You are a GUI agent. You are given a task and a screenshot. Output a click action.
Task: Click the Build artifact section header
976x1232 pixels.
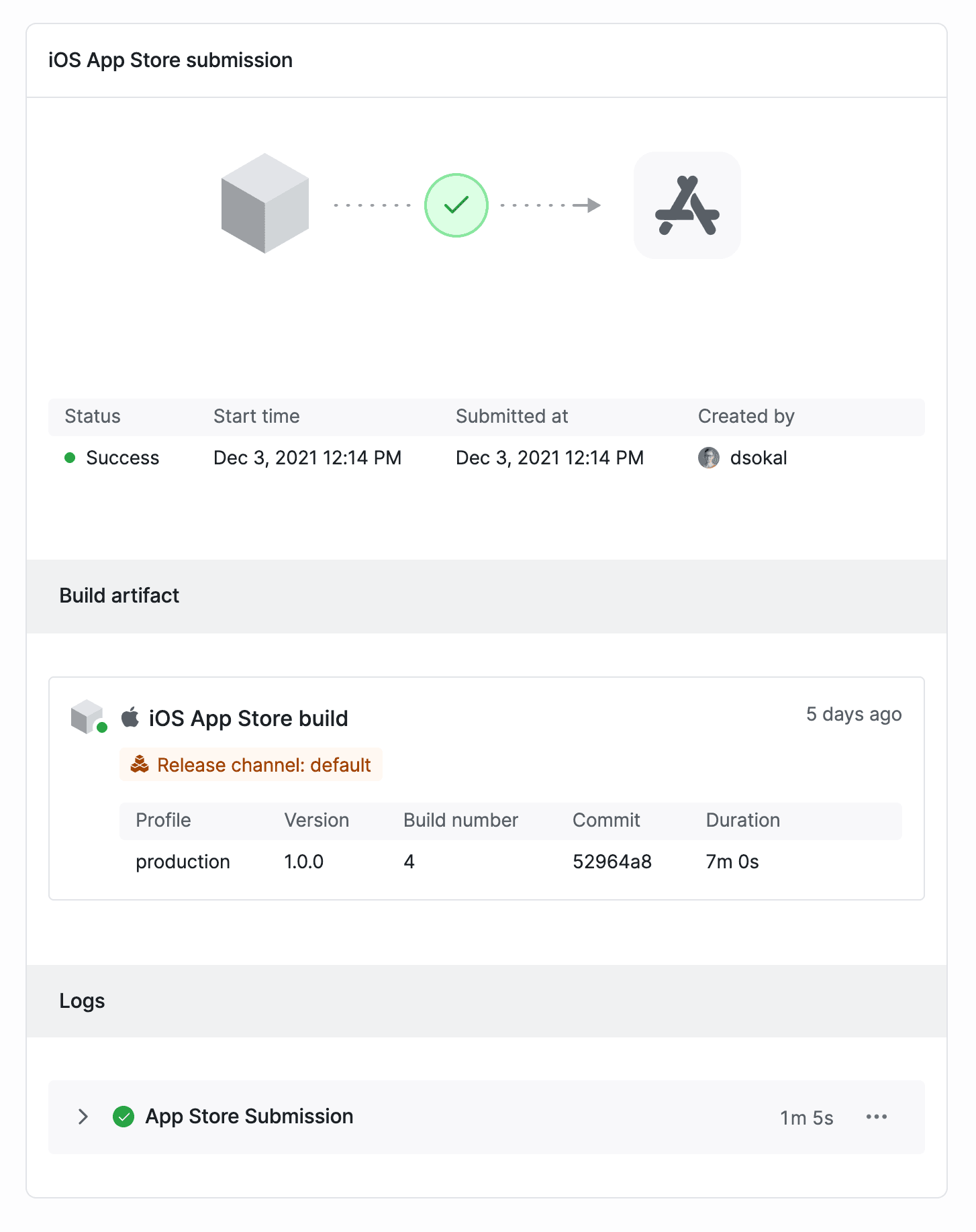pos(119,596)
